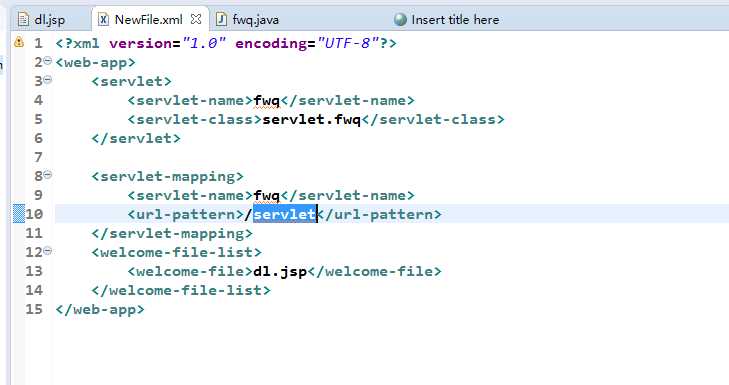Click the <servlet-class> opening tag
Screen dimensions: 729x385
[x=195, y=119]
